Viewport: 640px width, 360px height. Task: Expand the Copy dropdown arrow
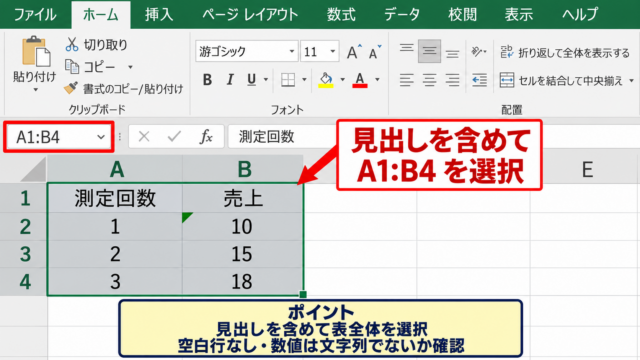tap(130, 67)
